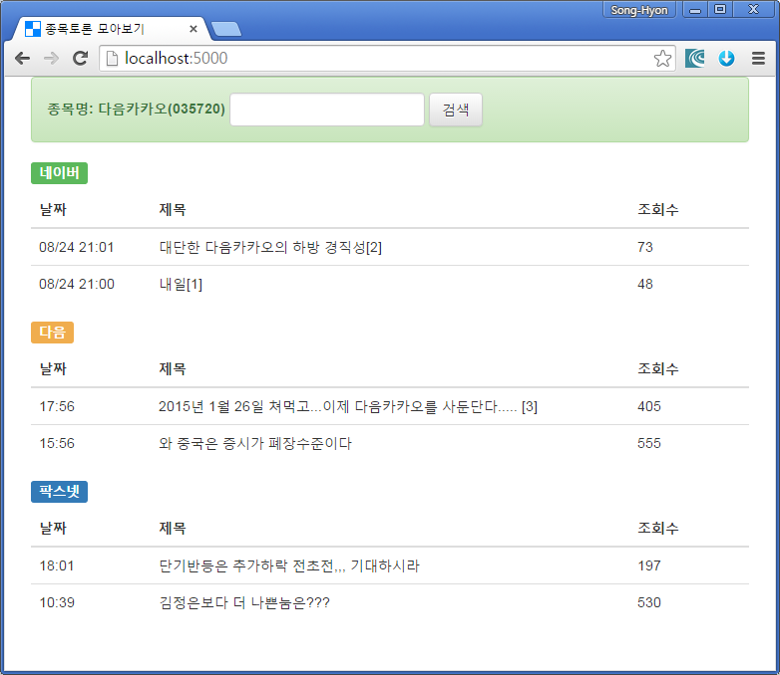
Task: Click the green 네이버 label
Action: coord(59,173)
